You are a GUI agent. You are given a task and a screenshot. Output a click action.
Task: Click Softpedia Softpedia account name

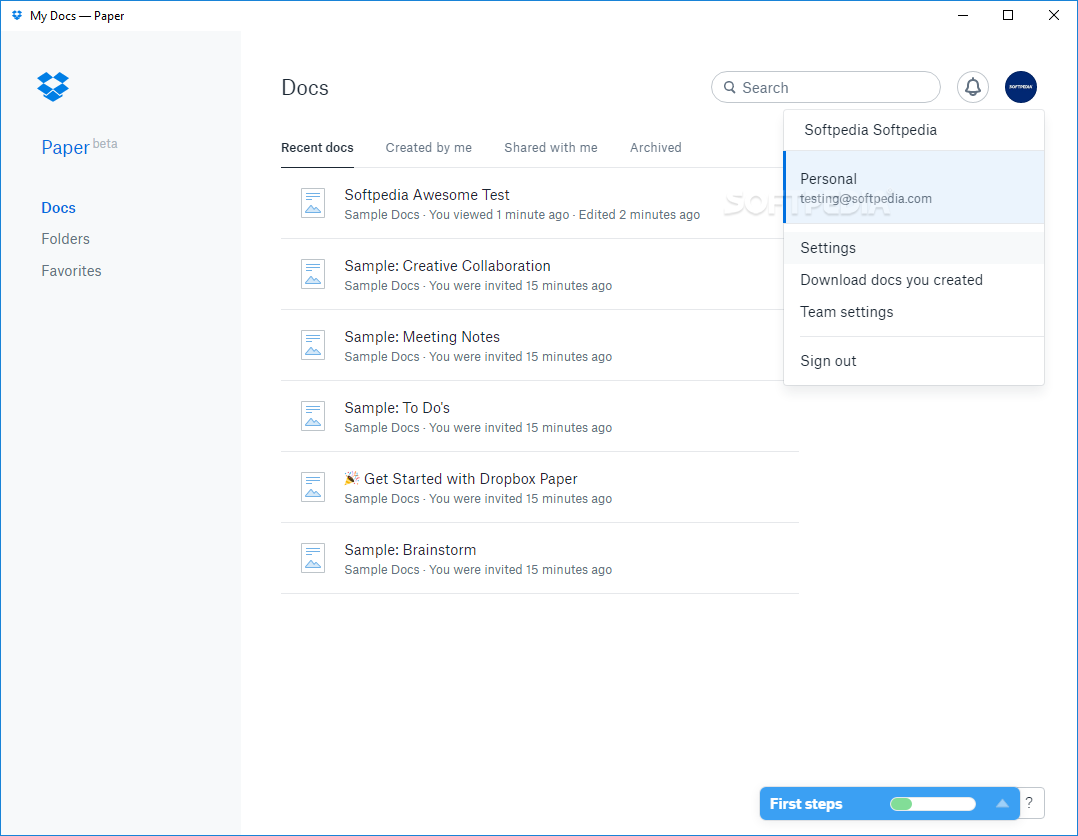pyautogui.click(x=870, y=130)
